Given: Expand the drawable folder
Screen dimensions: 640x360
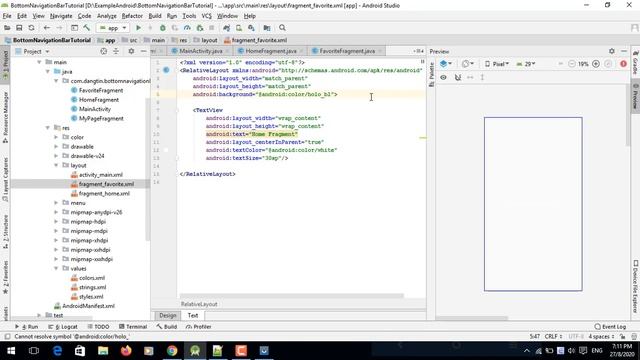Looking at the screenshot, I should (x=56, y=147).
